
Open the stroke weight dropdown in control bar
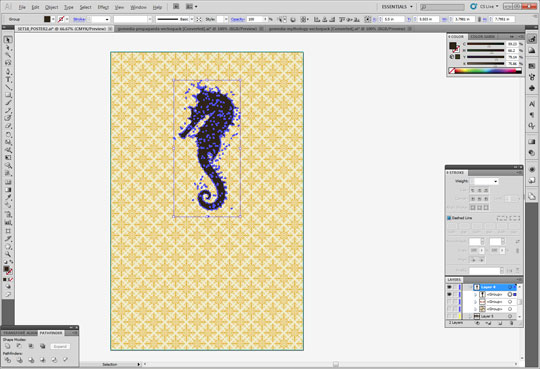[107, 19]
